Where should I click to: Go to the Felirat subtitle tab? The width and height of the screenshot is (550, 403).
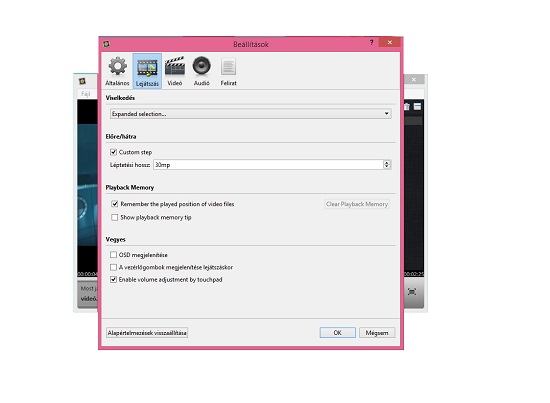(x=228, y=71)
